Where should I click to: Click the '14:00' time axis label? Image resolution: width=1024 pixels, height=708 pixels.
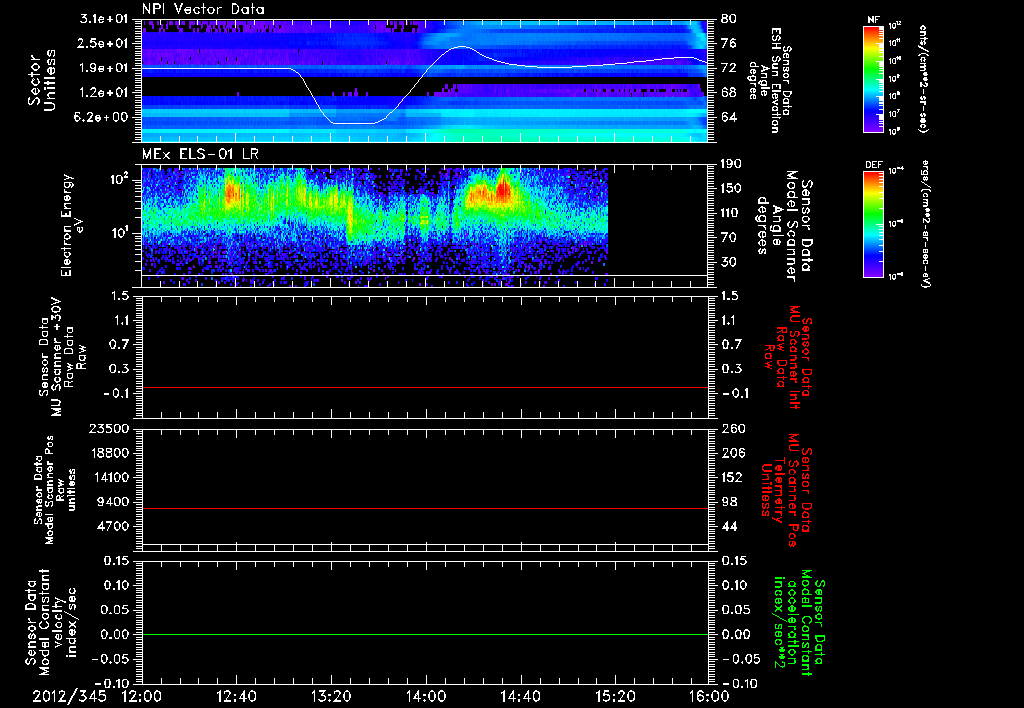pyautogui.click(x=426, y=697)
